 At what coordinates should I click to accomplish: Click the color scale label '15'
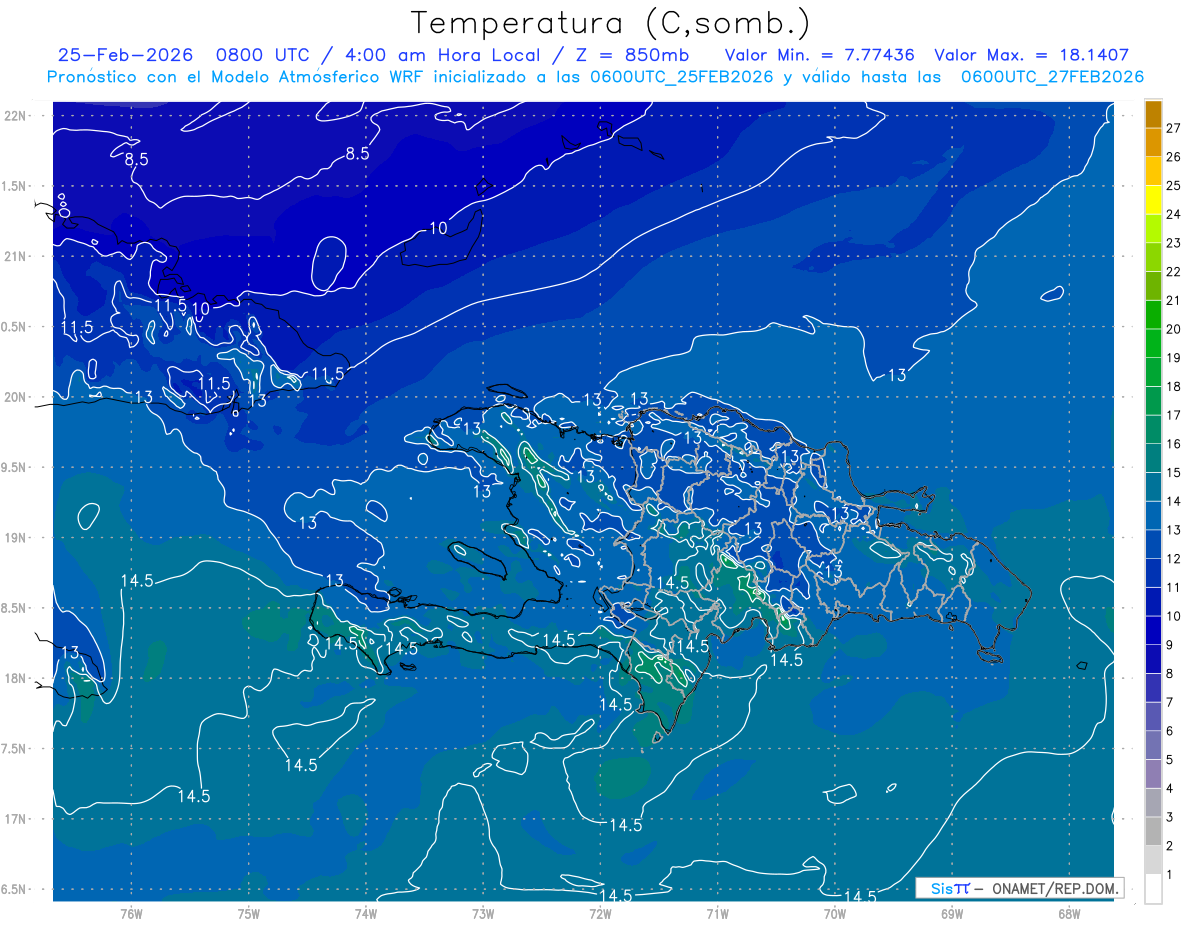pos(1173,473)
